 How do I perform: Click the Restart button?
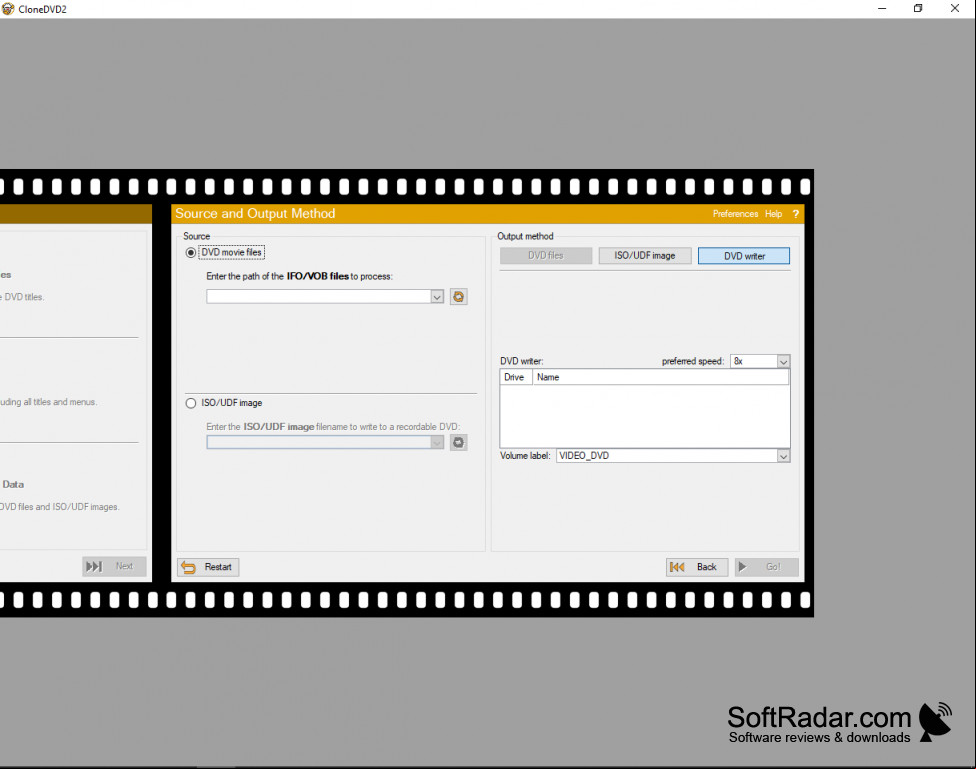coord(209,567)
